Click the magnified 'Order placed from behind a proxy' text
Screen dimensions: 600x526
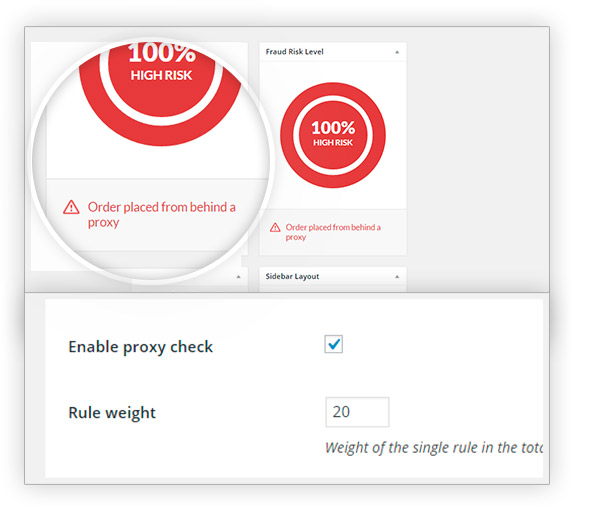point(161,214)
